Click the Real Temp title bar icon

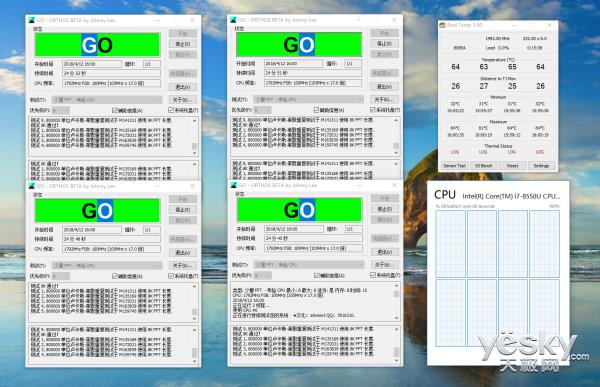(442, 25)
